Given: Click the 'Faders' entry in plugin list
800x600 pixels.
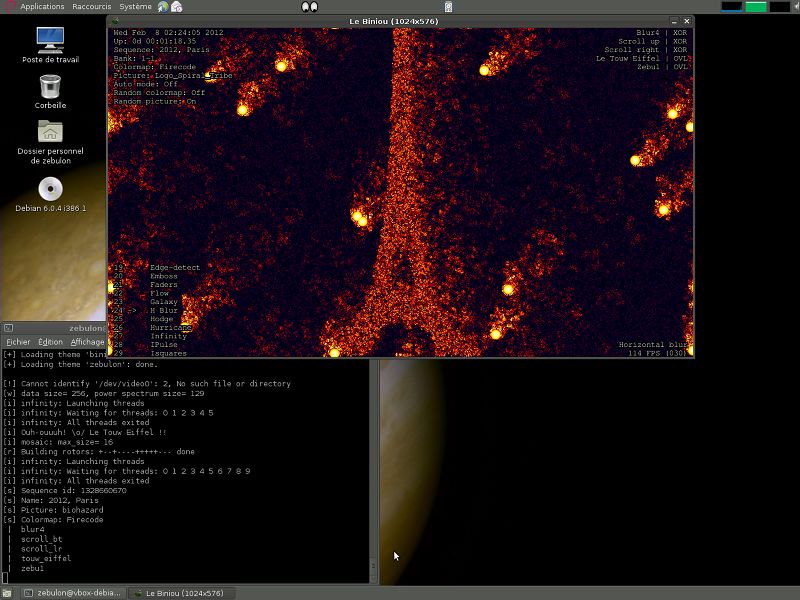Looking at the screenshot, I should [x=163, y=285].
